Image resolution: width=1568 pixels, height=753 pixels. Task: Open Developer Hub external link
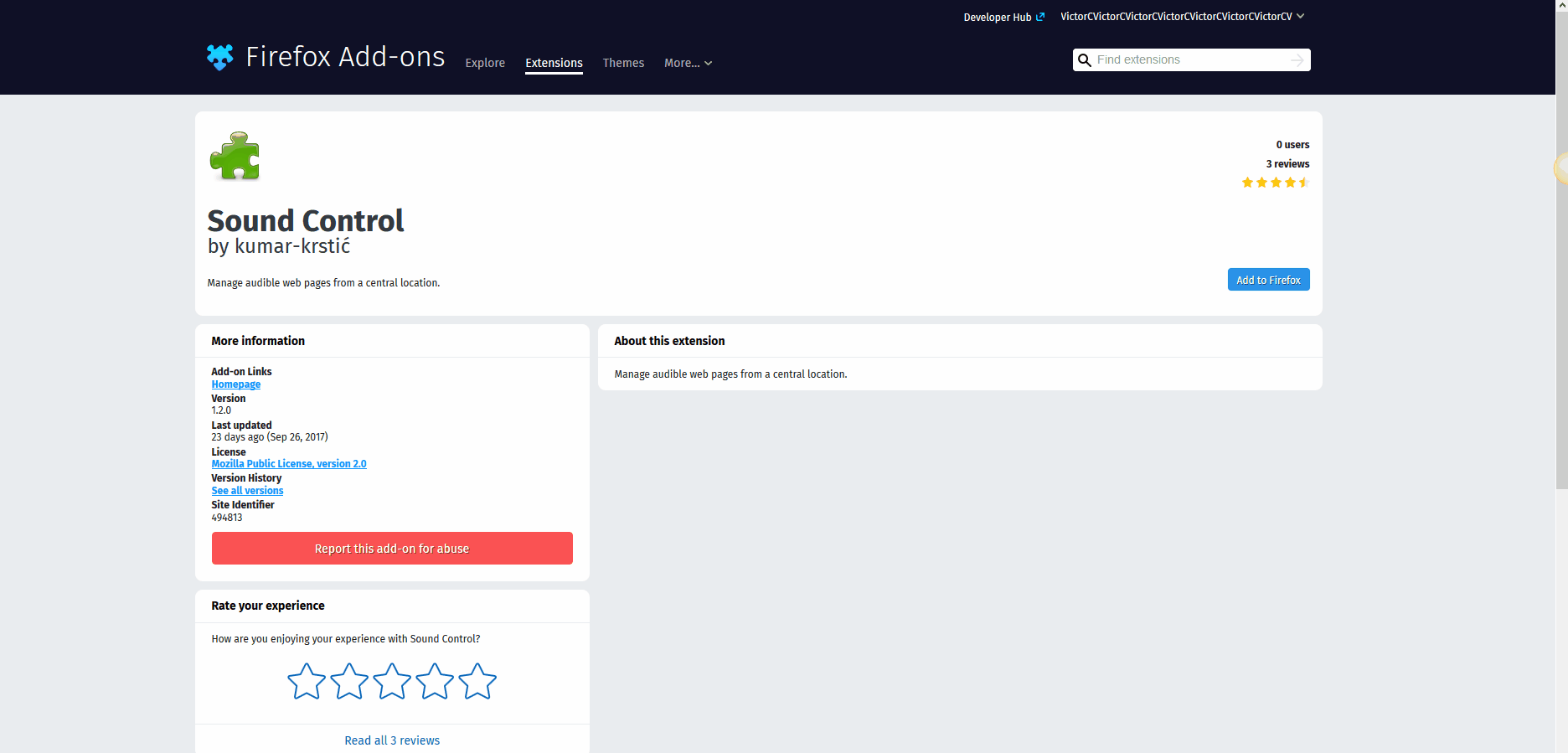(x=1003, y=17)
